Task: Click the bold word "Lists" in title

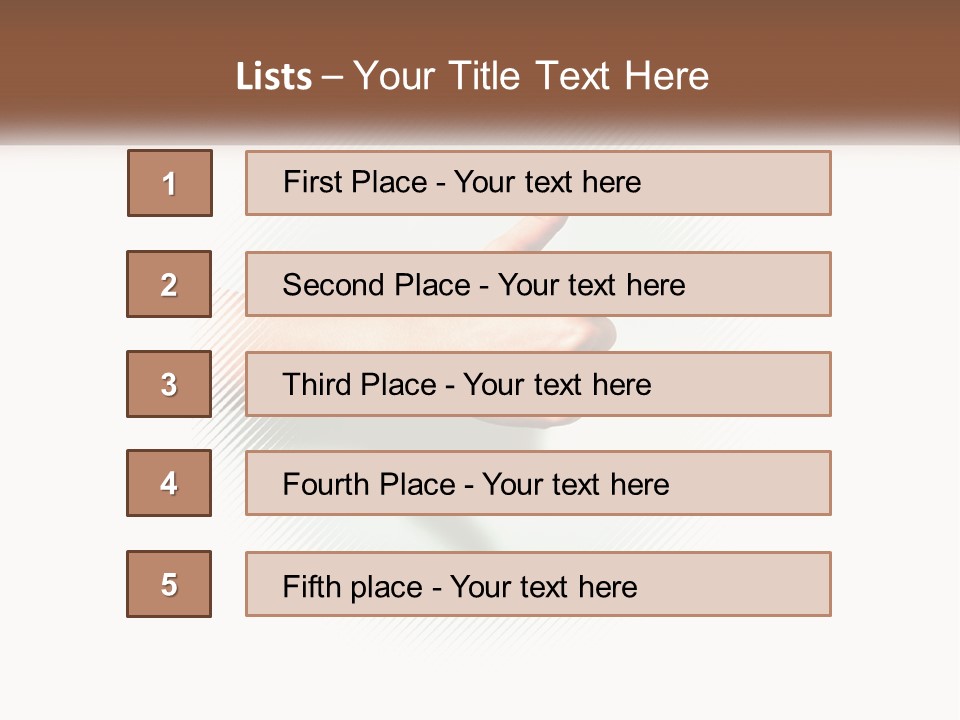Action: tap(273, 77)
